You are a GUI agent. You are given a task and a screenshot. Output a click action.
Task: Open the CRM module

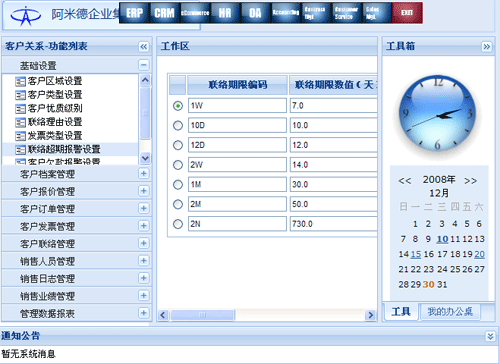[x=165, y=13]
